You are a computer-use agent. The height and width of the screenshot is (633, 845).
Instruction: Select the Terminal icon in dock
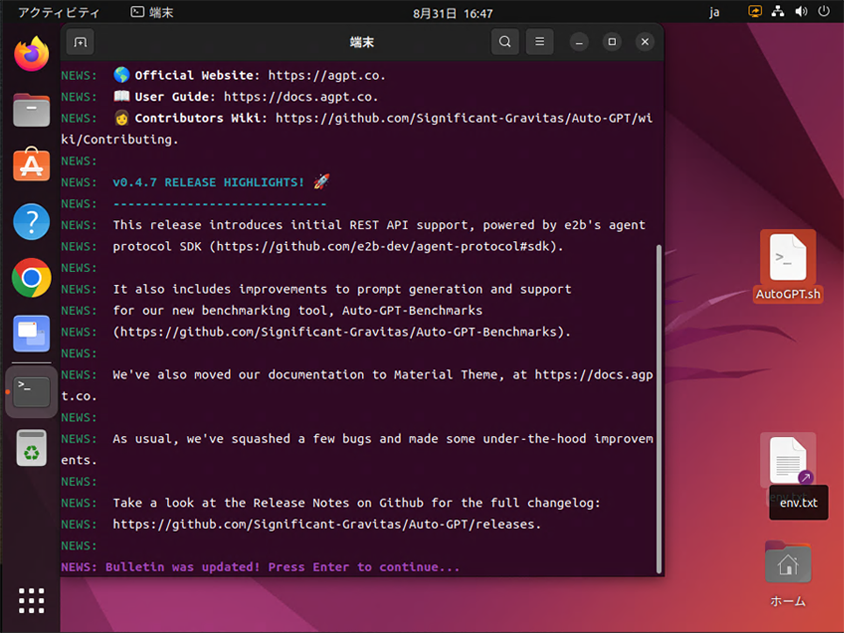click(x=32, y=391)
